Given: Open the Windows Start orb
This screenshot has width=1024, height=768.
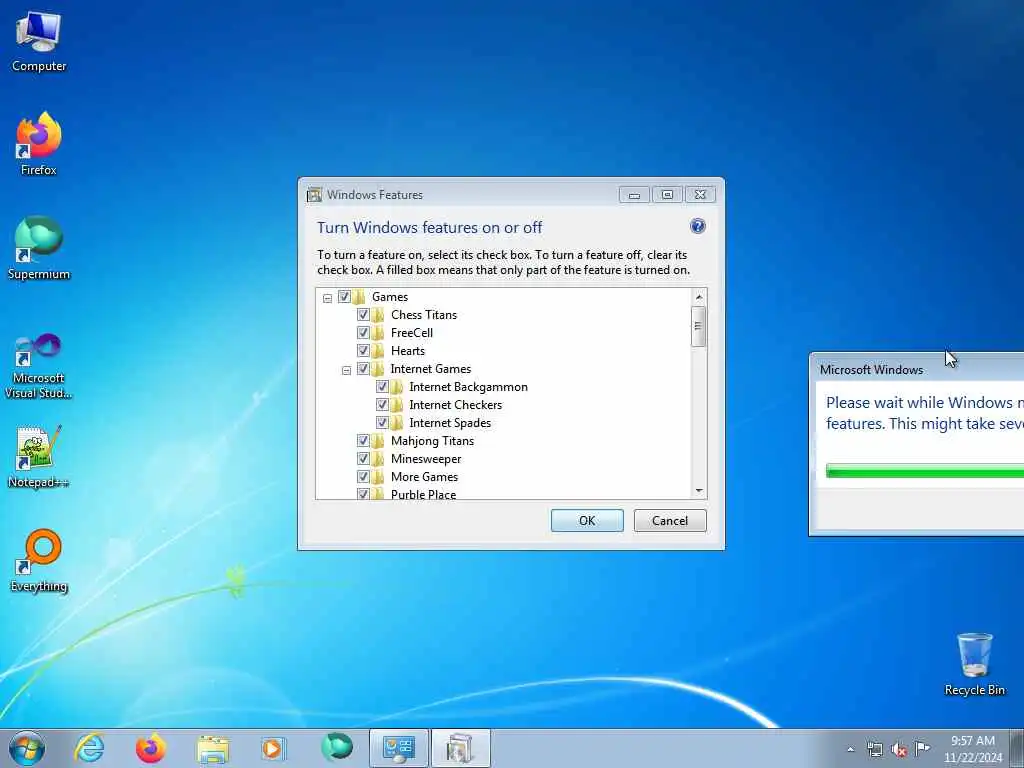Looking at the screenshot, I should coord(27,748).
